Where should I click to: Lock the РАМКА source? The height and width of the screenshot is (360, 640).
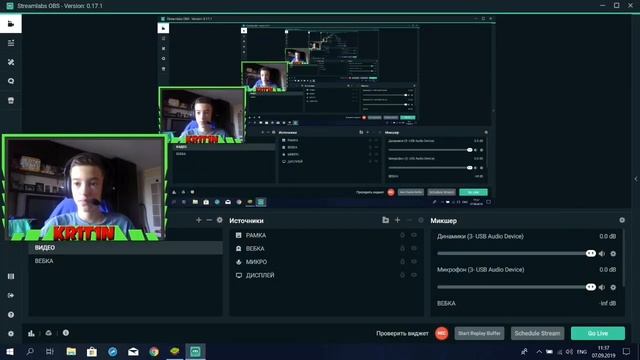(x=402, y=235)
